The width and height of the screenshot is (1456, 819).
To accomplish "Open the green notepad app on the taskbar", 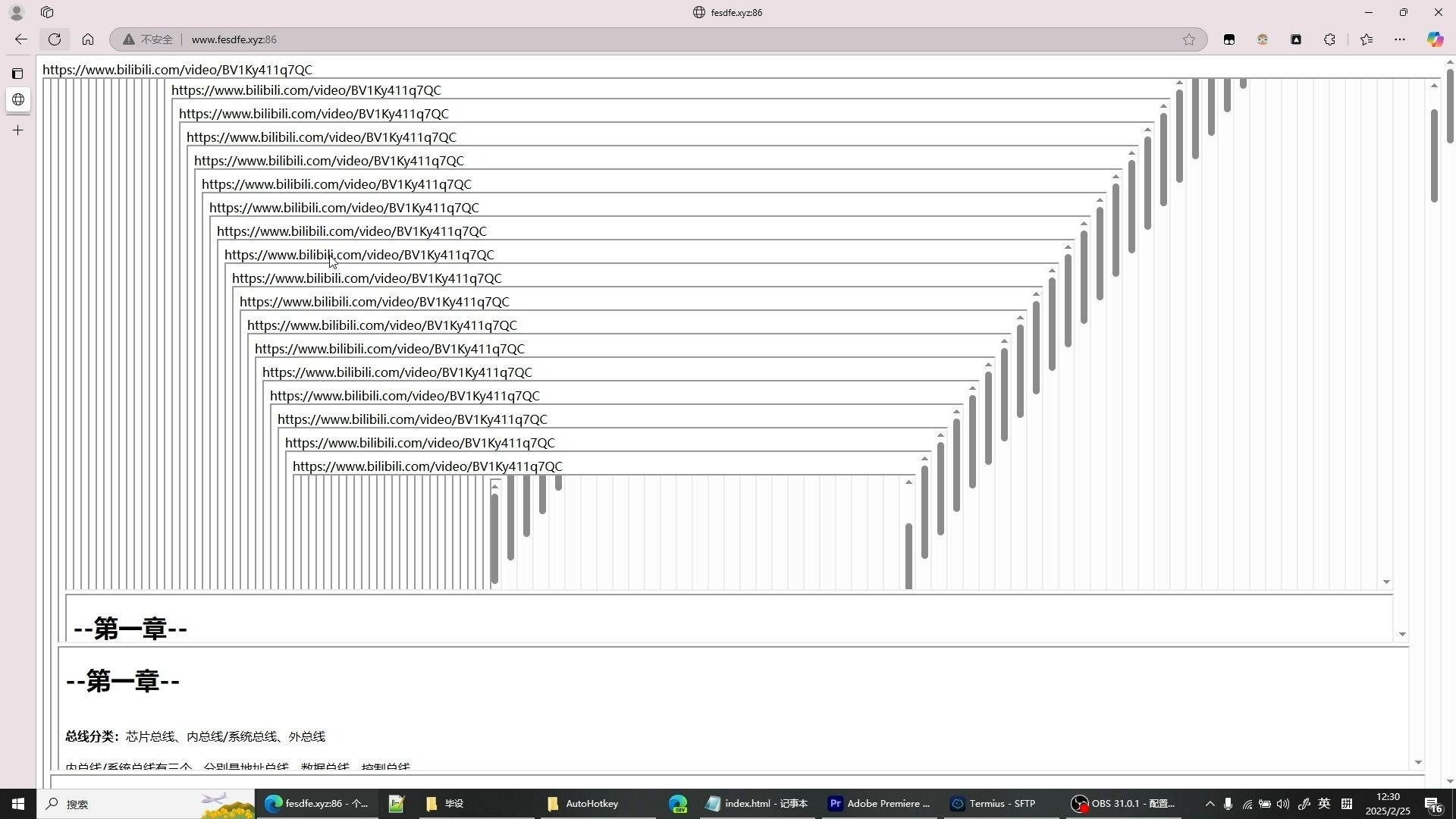I will click(397, 804).
